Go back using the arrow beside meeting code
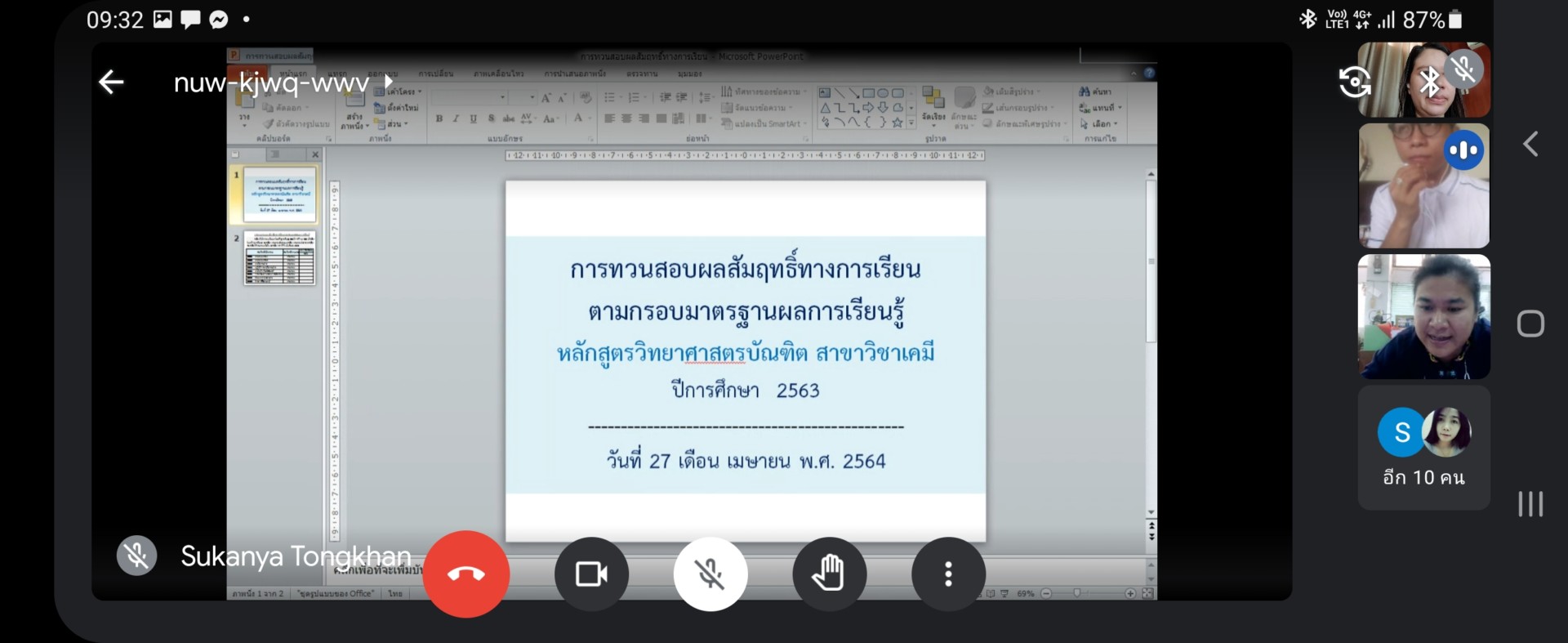 tap(111, 82)
